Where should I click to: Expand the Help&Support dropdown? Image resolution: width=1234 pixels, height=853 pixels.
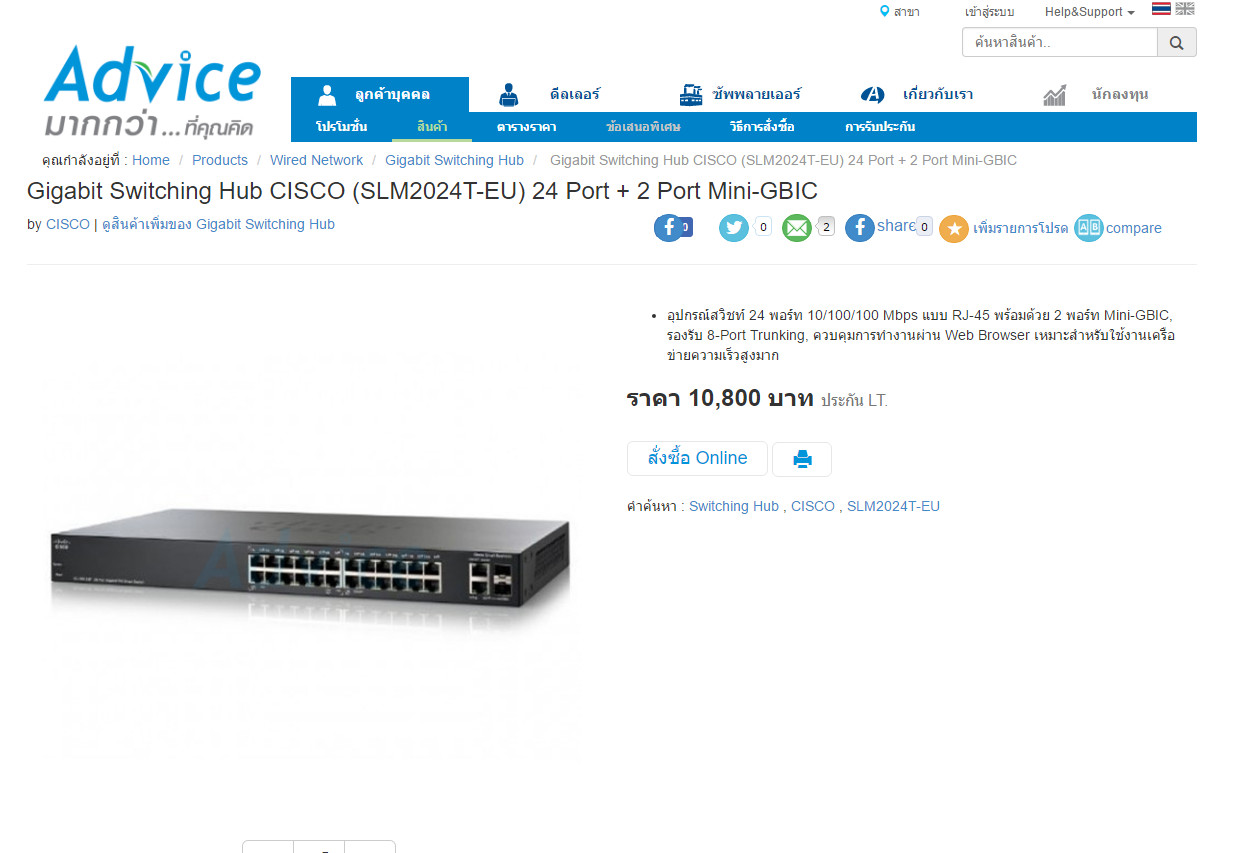(x=1090, y=12)
